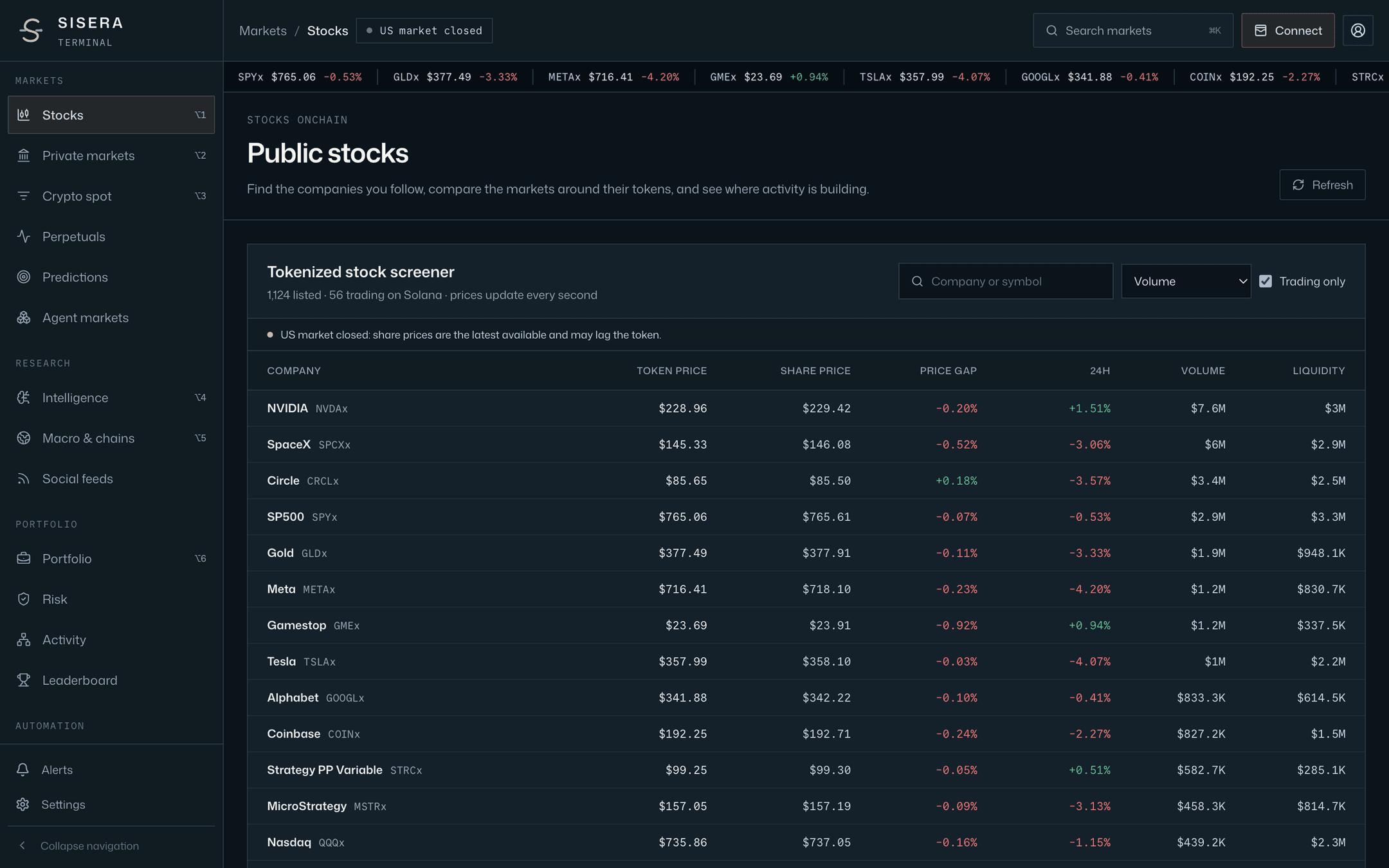The width and height of the screenshot is (1389, 868).
Task: Click the Macro & chains globe icon
Action: pyautogui.click(x=24, y=438)
